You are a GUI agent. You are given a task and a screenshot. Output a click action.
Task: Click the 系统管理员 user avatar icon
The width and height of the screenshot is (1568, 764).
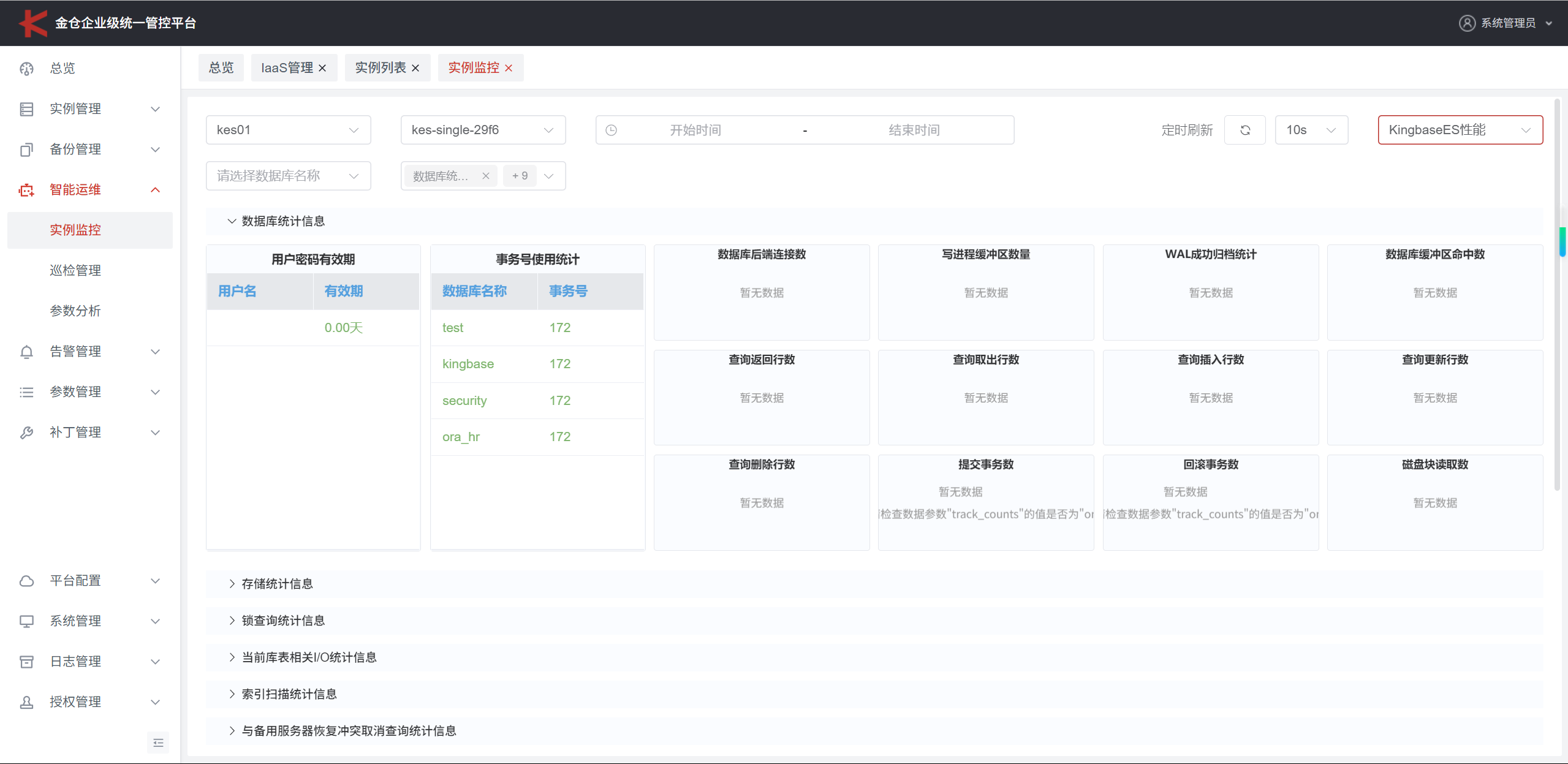[x=1467, y=23]
